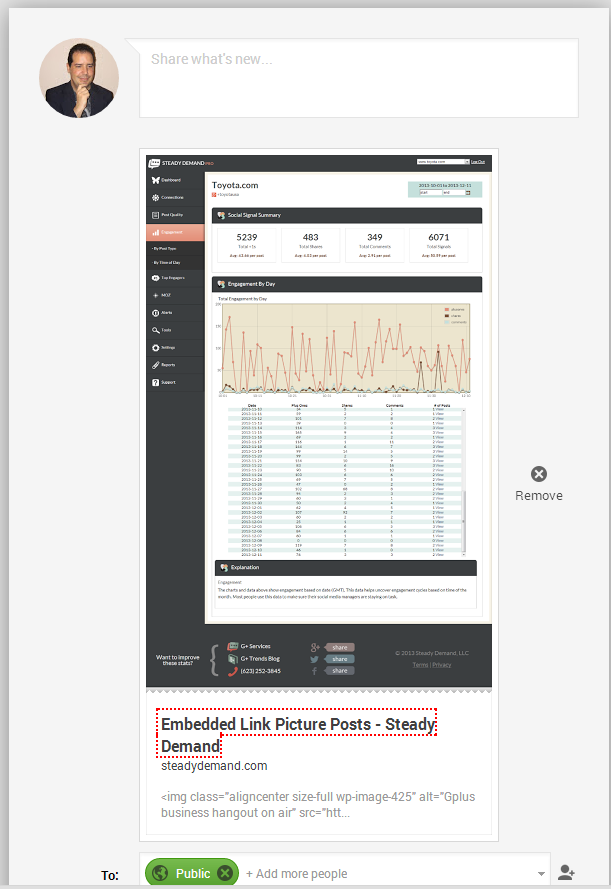Click the Remove link preview X icon
The height and width of the screenshot is (889, 611).
539,474
